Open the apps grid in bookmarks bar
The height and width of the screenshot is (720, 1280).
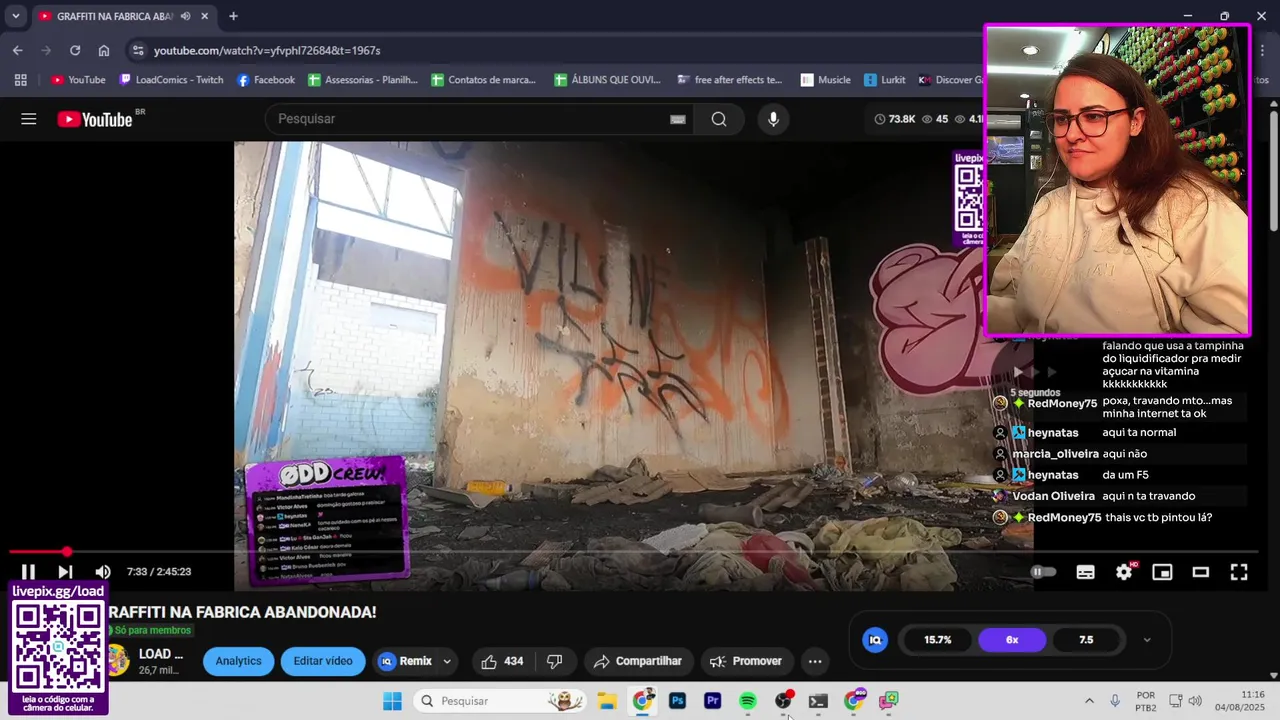pyautogui.click(x=20, y=80)
